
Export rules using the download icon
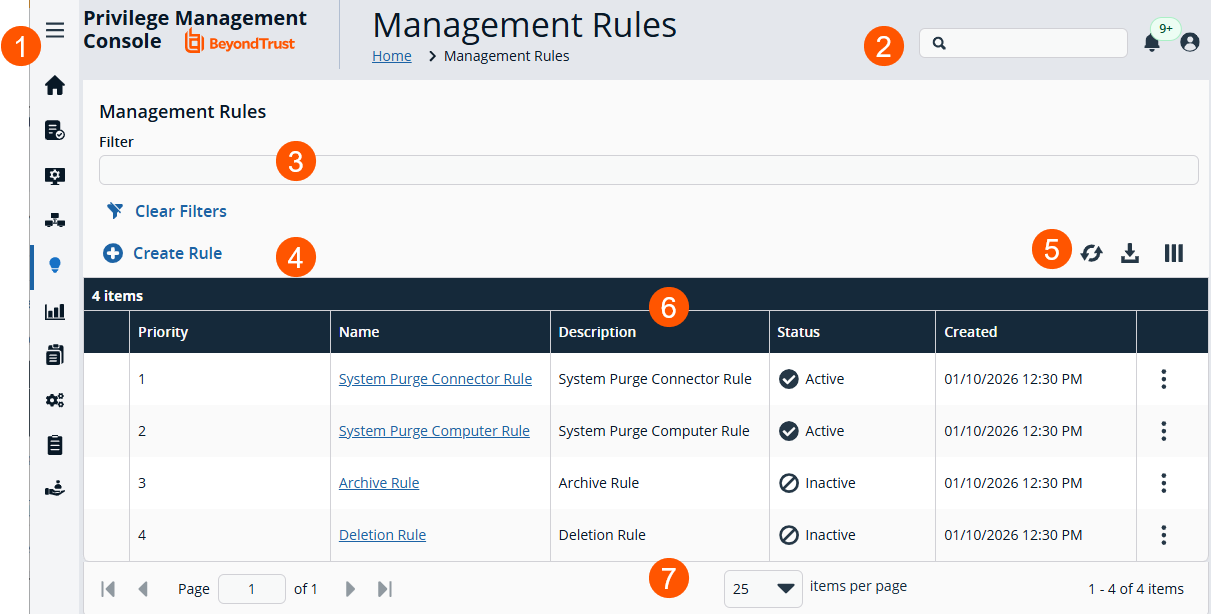click(x=1130, y=253)
